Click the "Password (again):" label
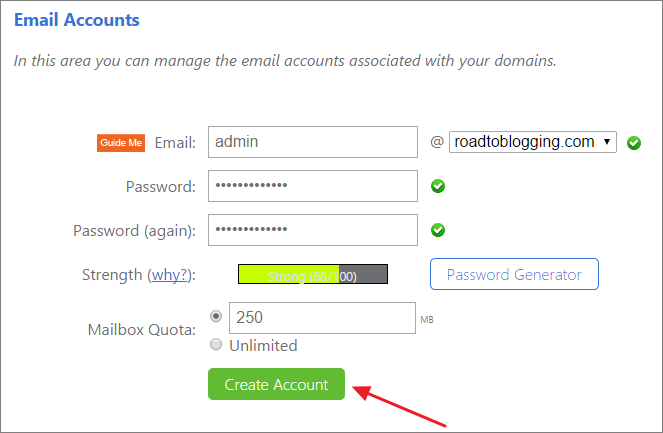Image resolution: width=663 pixels, height=433 pixels. click(134, 230)
